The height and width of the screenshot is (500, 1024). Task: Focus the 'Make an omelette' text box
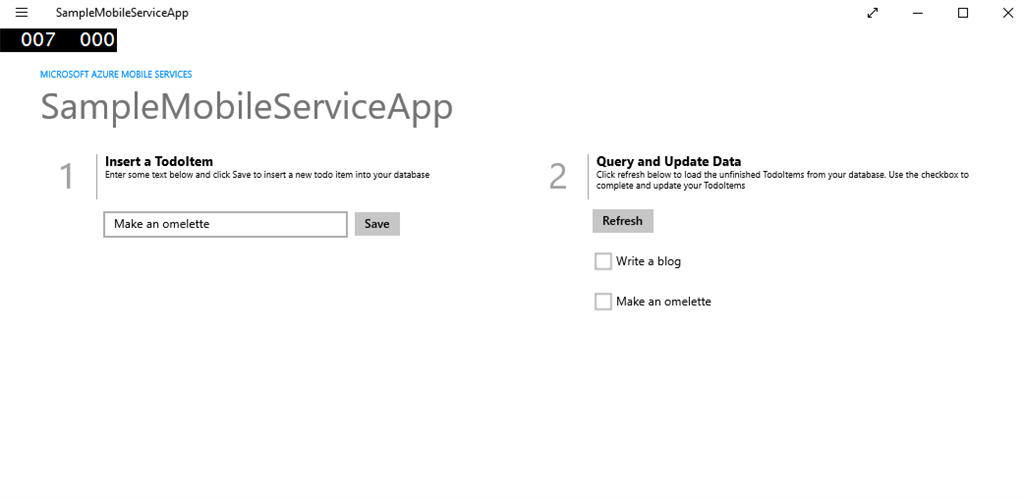pyautogui.click(x=225, y=224)
